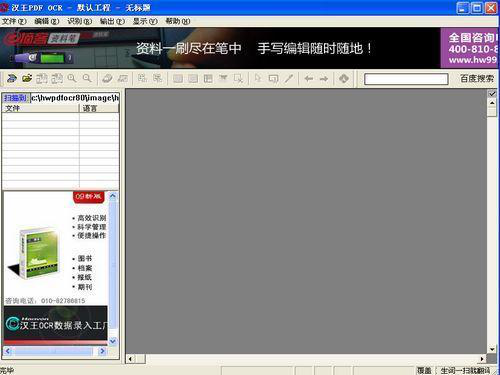Click the ad panel scroll up chevron
Image resolution: width=500 pixels, height=375 pixels.
click(x=113, y=196)
